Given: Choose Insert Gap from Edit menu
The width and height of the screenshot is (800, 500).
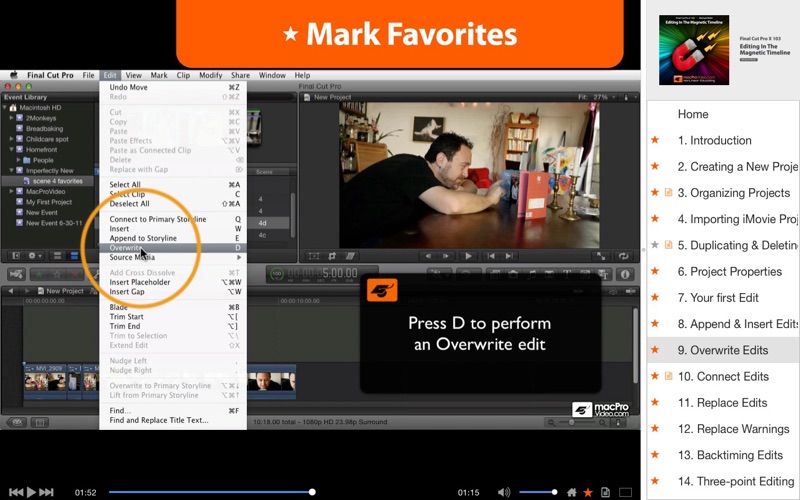Looking at the screenshot, I should 173,292.
